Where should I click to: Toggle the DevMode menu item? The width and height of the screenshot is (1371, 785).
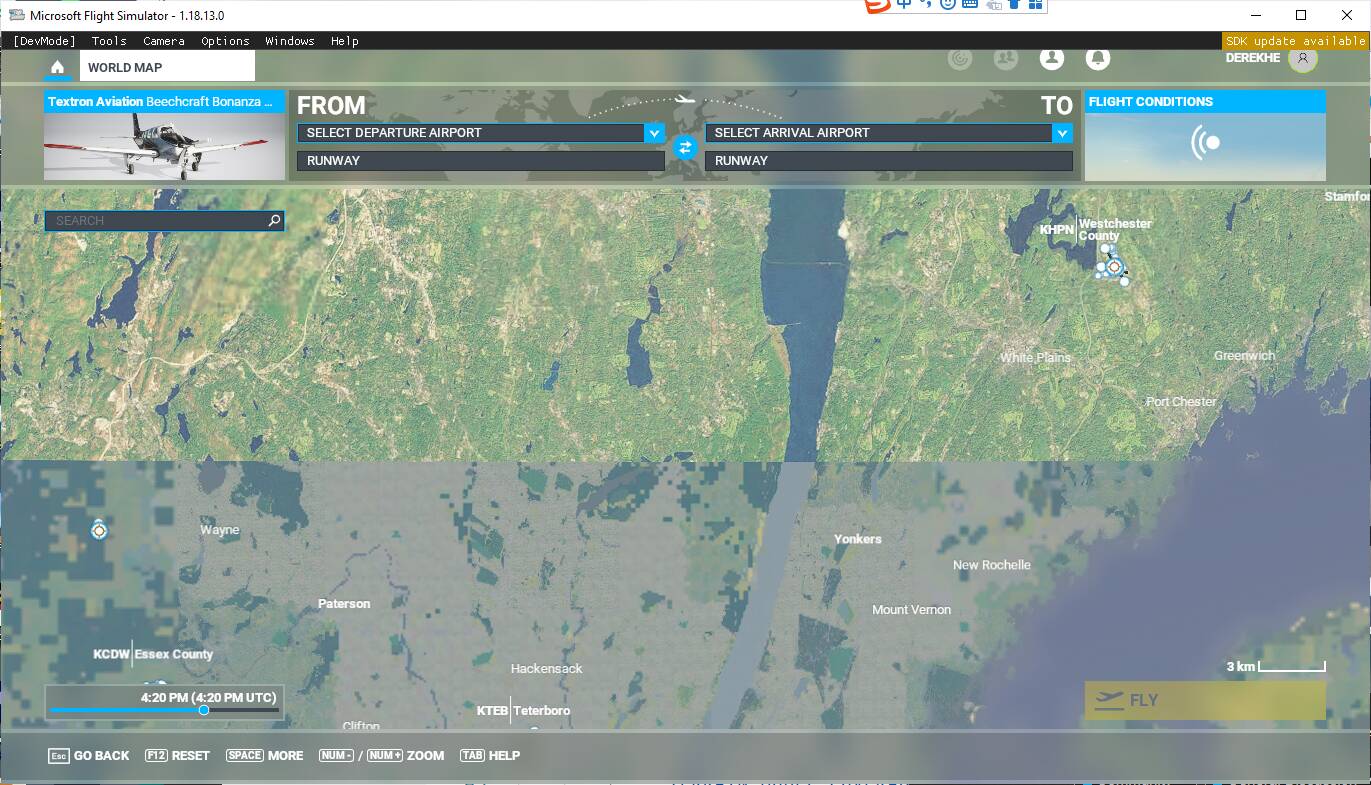[44, 41]
